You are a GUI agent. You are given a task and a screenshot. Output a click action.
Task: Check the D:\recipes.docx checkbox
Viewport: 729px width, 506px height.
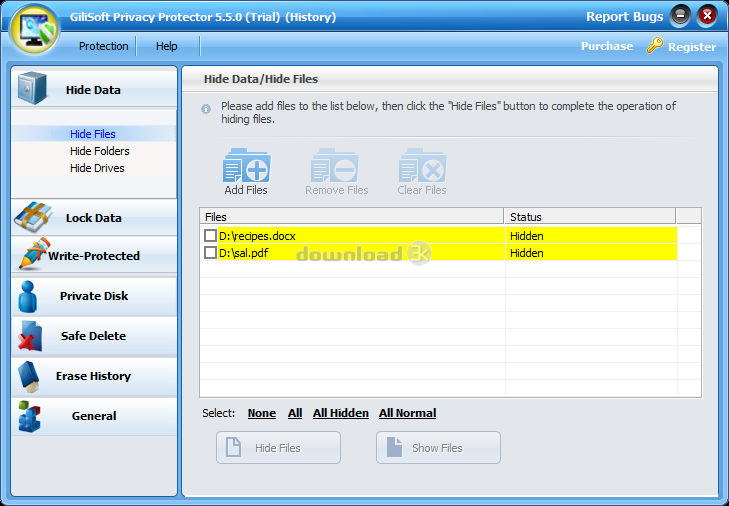point(210,236)
